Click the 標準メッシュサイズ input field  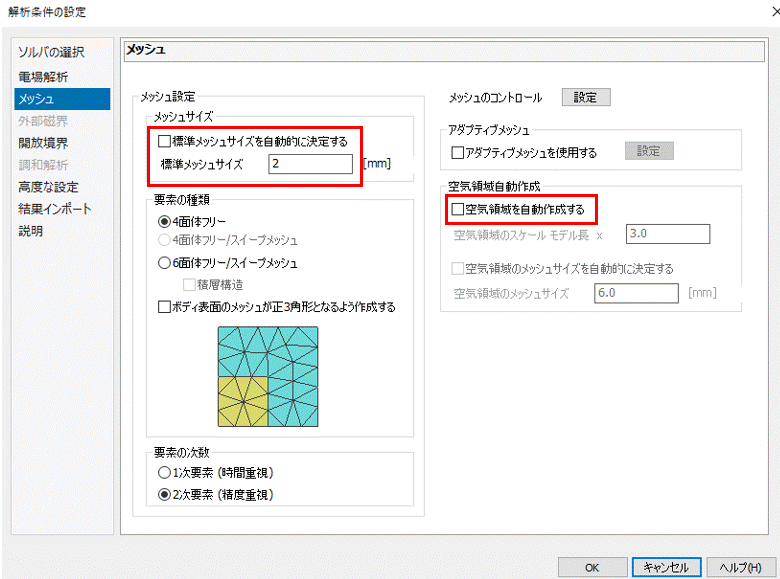[310, 164]
